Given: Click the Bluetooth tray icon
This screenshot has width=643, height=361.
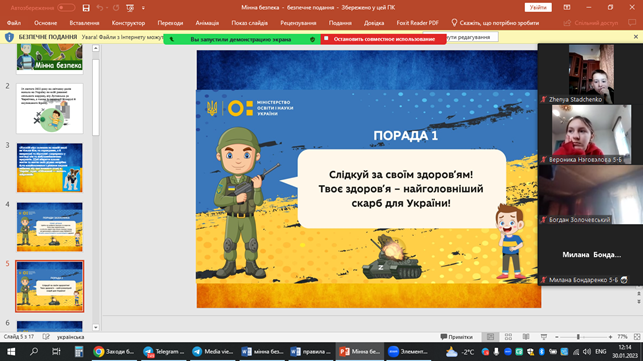Looking at the screenshot, I should (x=541, y=352).
